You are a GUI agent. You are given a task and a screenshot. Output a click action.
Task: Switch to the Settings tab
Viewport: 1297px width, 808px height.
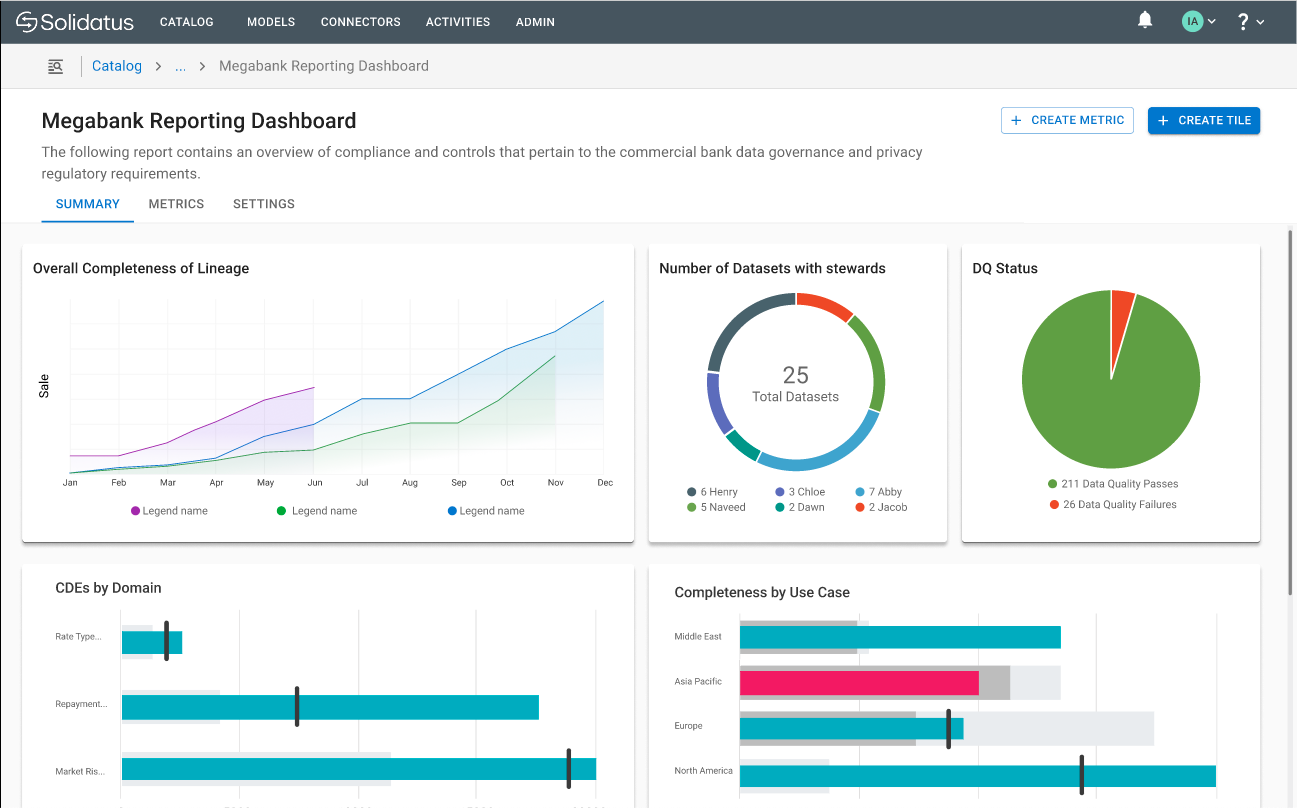point(264,204)
